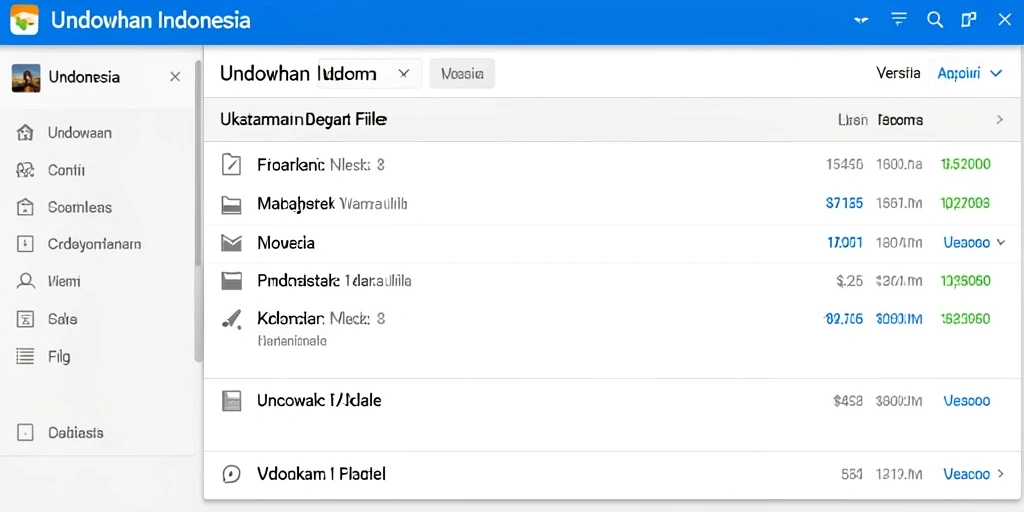Expand the Vdookam I Pladtel row chevron
Viewport: 1024px width, 512px height.
tap(1000, 474)
